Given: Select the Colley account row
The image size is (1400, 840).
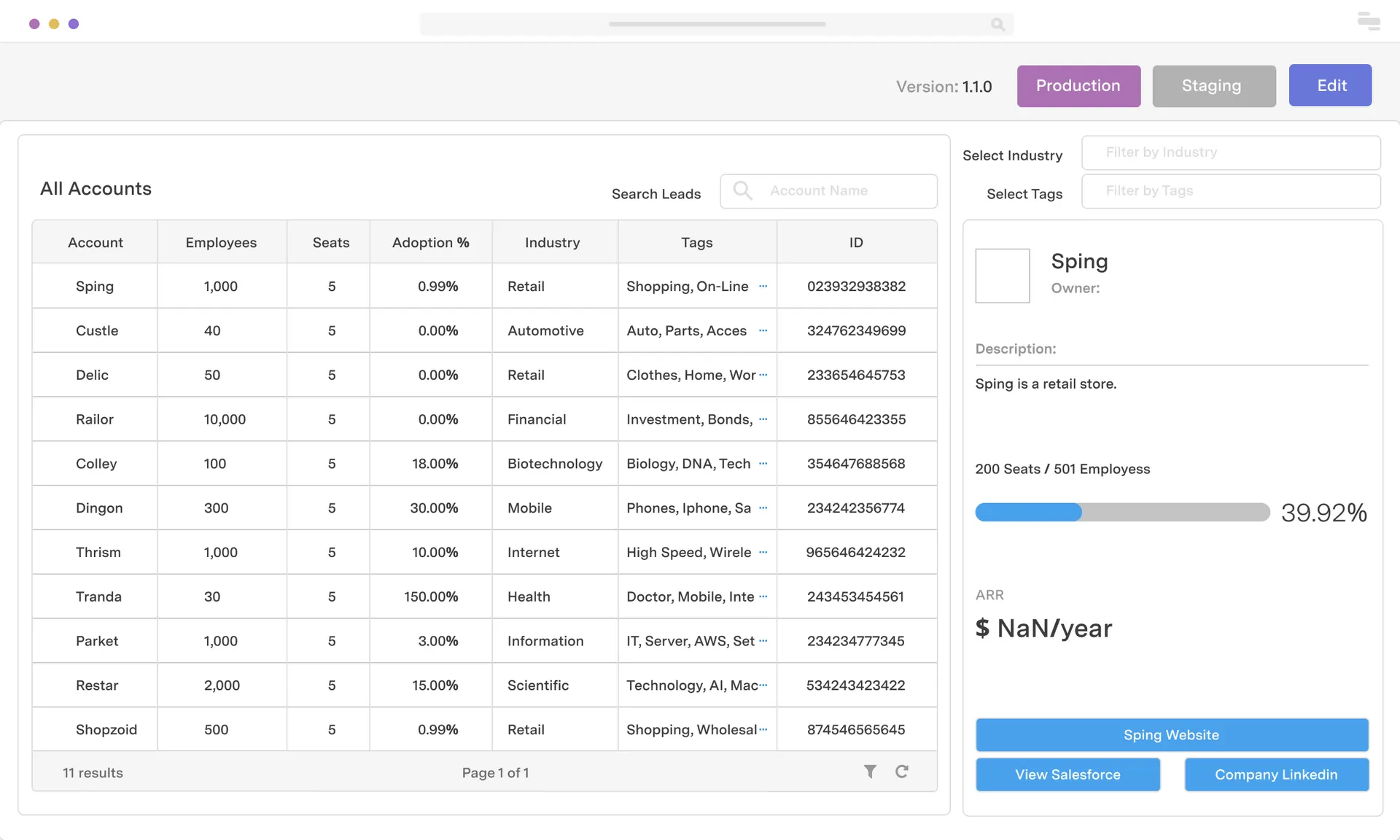Looking at the screenshot, I should coord(484,464).
